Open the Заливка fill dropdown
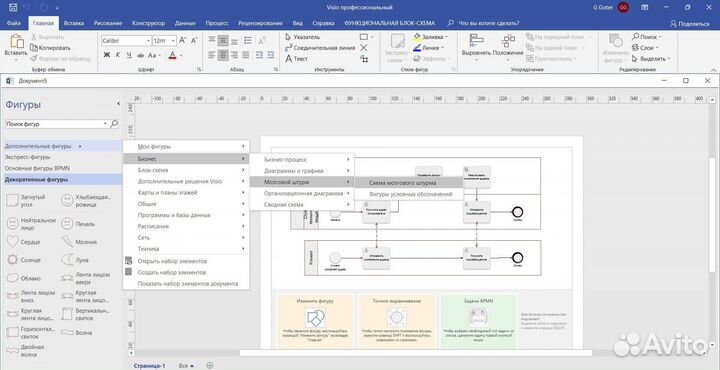The image size is (720, 370). [x=446, y=37]
